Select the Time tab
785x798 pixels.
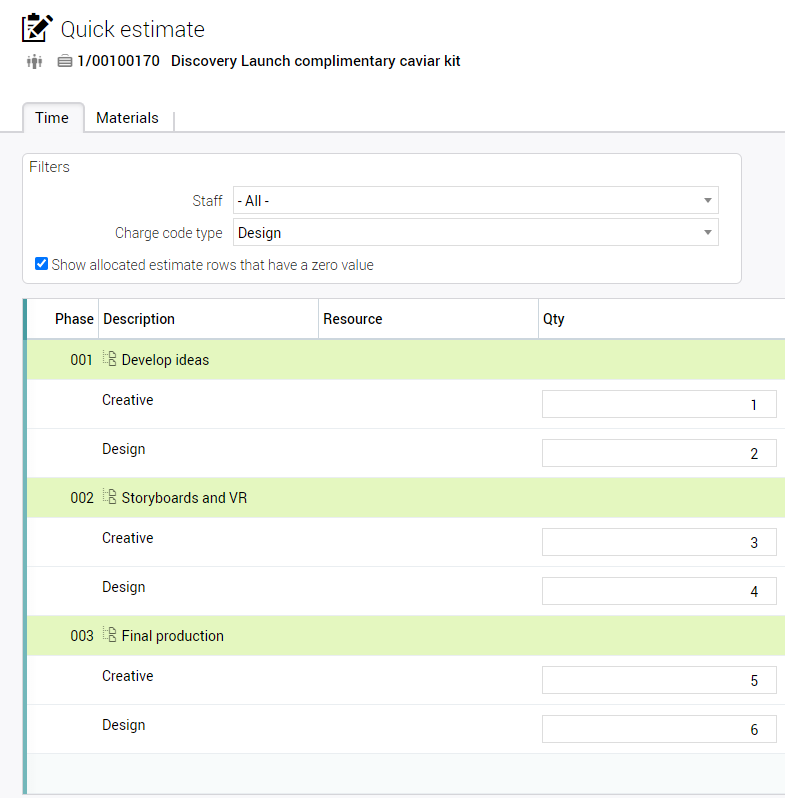[52, 118]
